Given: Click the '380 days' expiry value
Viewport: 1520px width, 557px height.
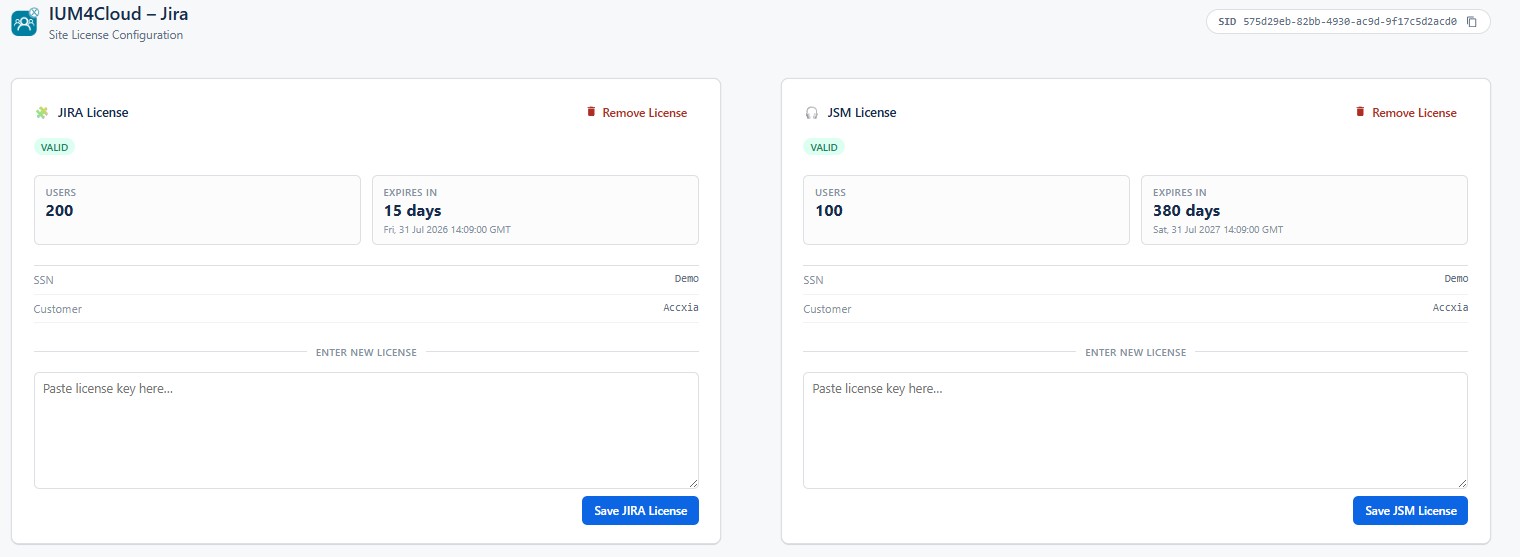Looking at the screenshot, I should click(x=1187, y=211).
